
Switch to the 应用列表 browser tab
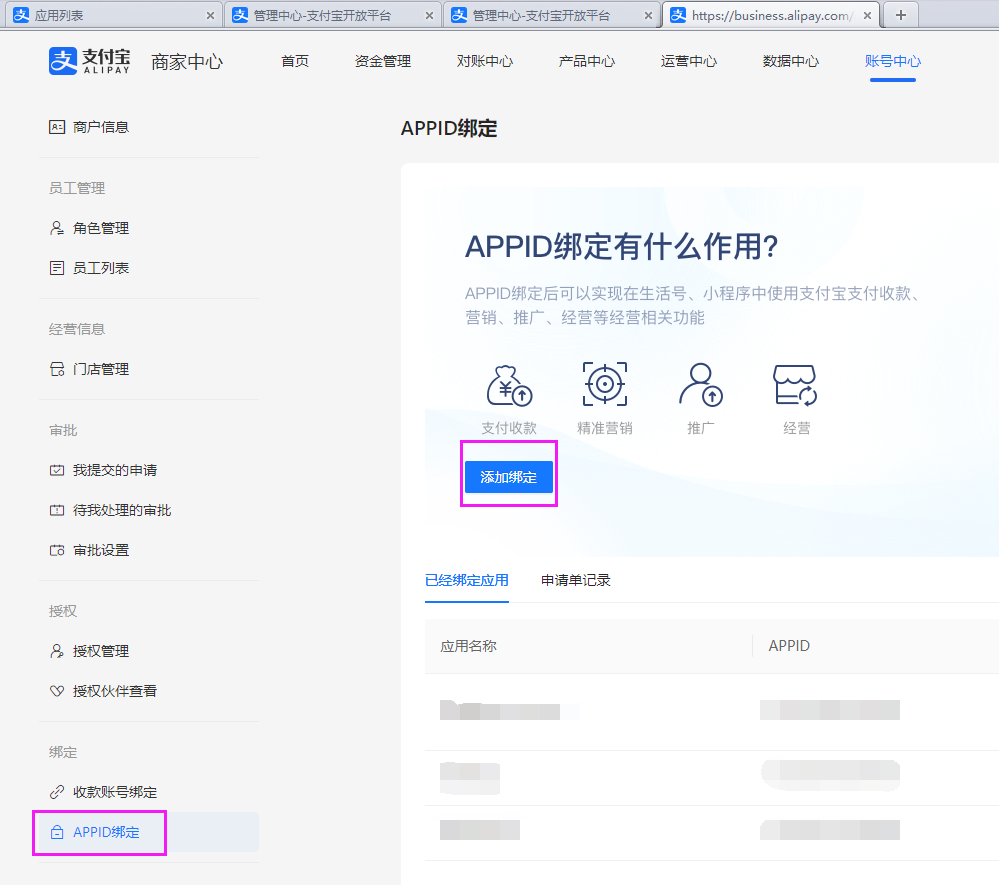pyautogui.click(x=114, y=15)
